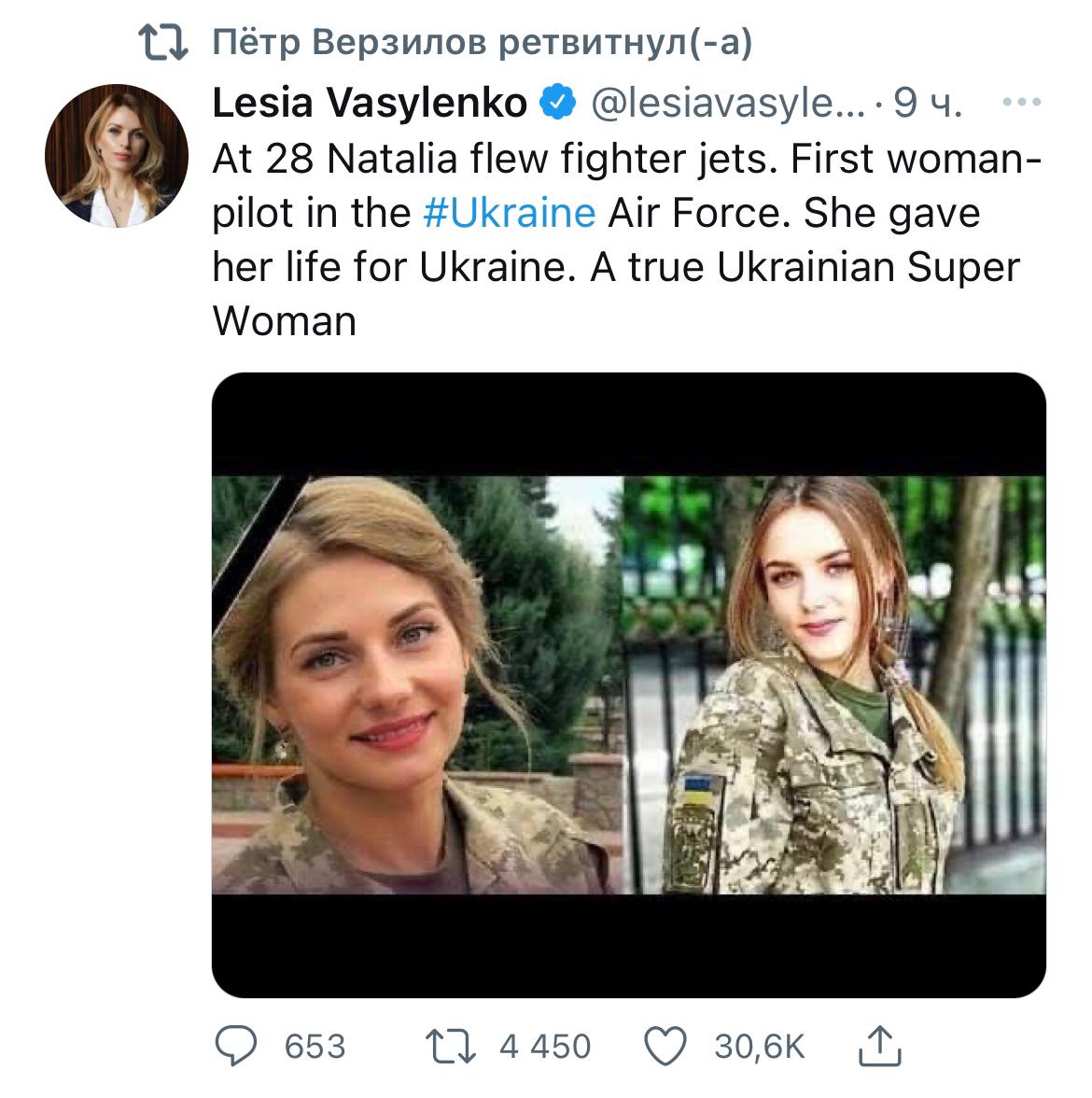The width and height of the screenshot is (1092, 1098).
Task: Click the retweet indicator icon above the tweet
Action: (162, 43)
